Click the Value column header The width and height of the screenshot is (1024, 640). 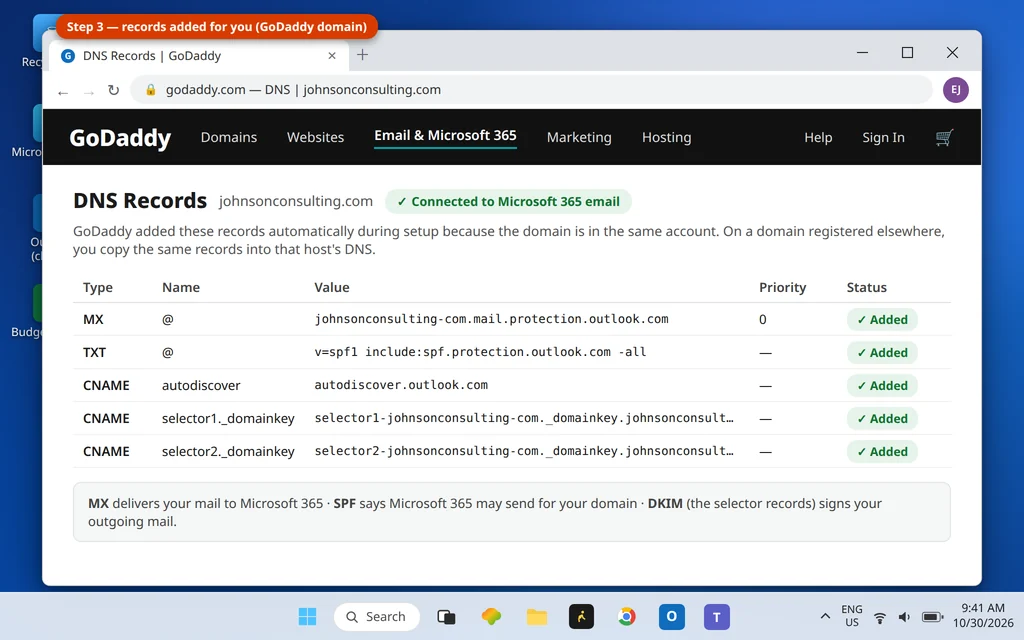332,287
